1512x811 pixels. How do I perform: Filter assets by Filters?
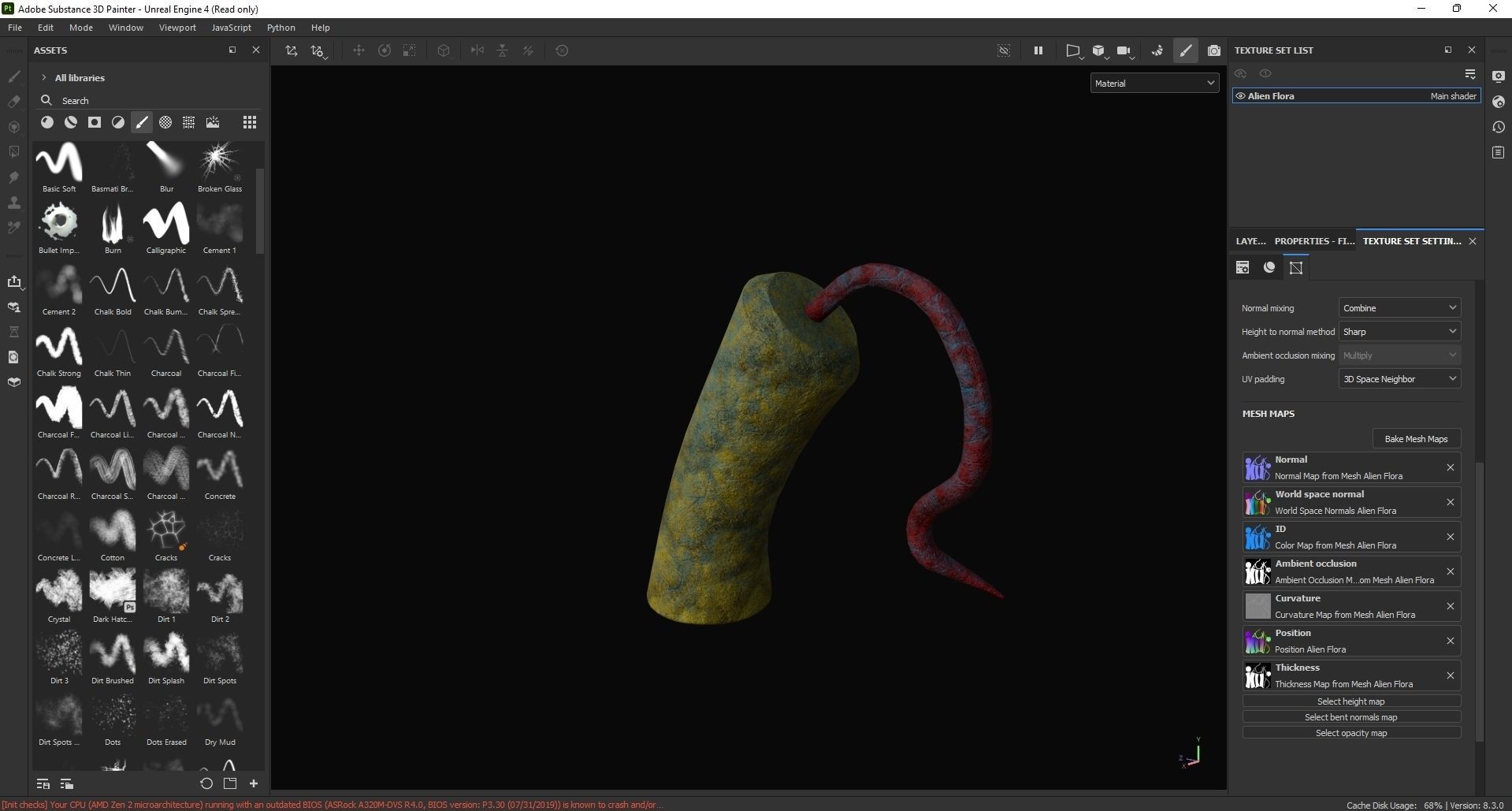118,122
